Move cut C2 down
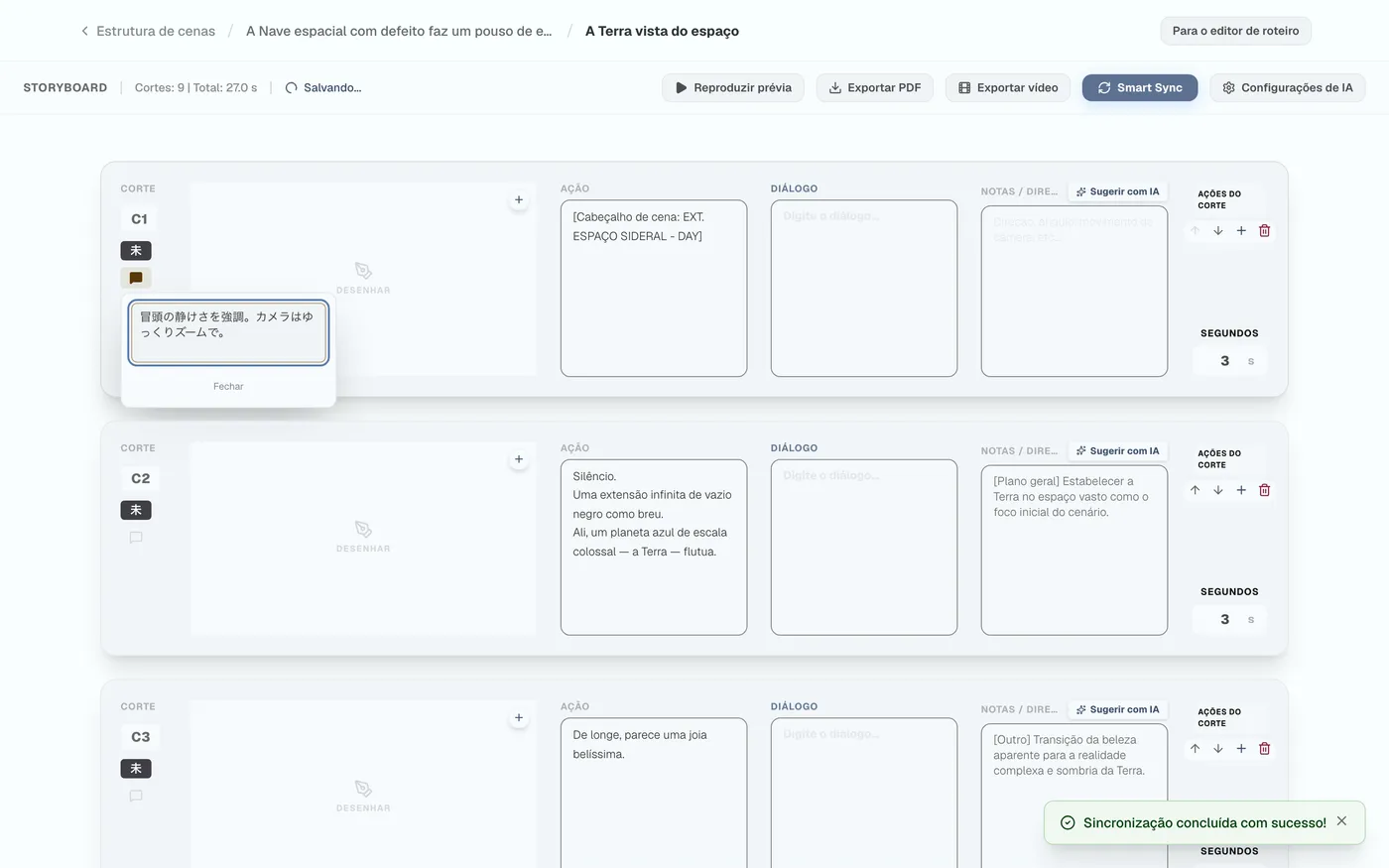1389x868 pixels. point(1218,490)
